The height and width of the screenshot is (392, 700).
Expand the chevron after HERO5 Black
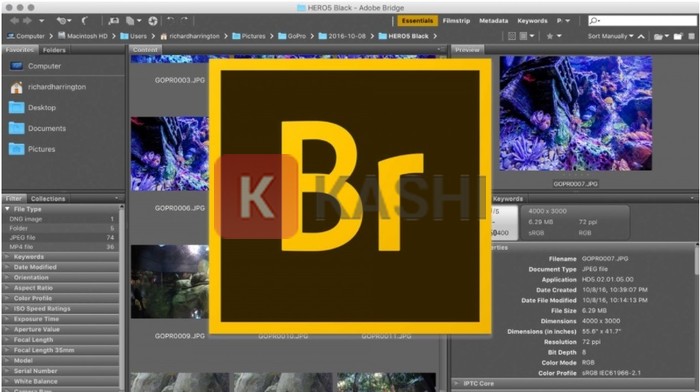point(435,36)
